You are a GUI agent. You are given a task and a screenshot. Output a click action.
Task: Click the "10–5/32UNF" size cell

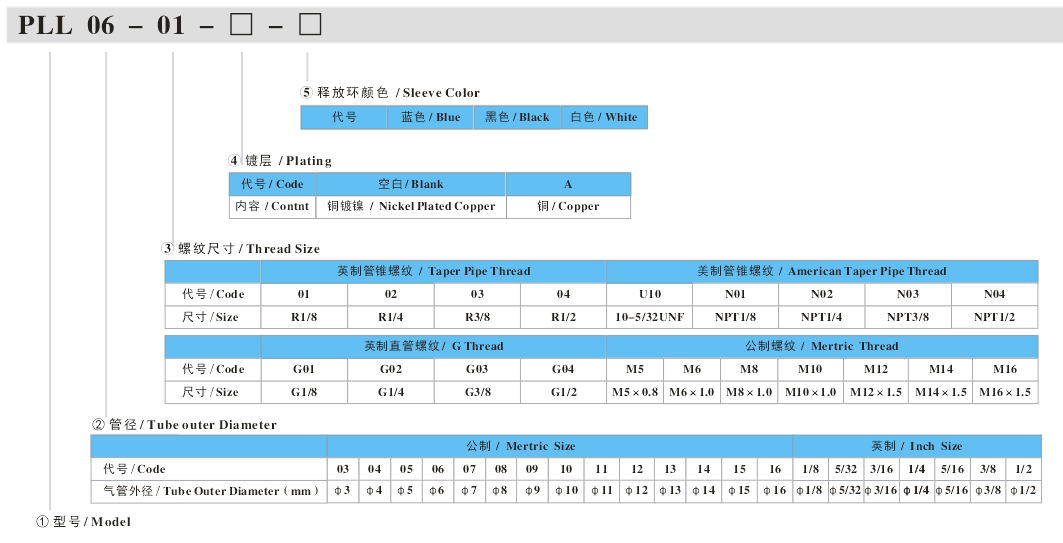pyautogui.click(x=649, y=317)
